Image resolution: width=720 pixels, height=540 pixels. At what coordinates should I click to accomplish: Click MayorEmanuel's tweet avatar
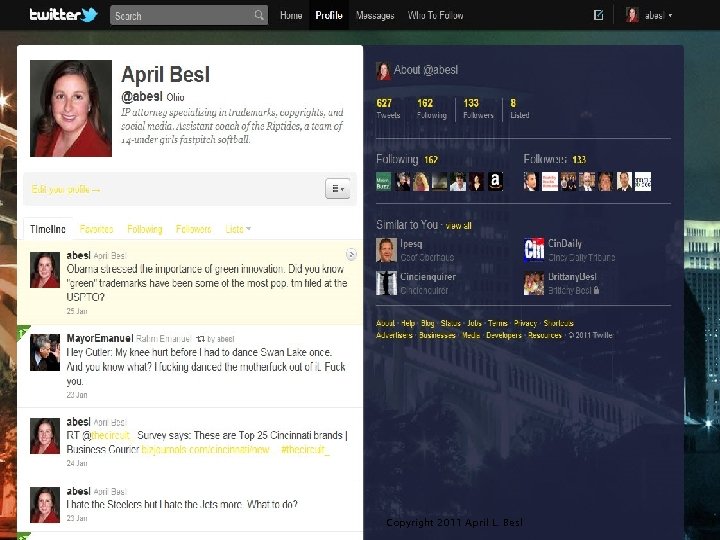(45, 352)
